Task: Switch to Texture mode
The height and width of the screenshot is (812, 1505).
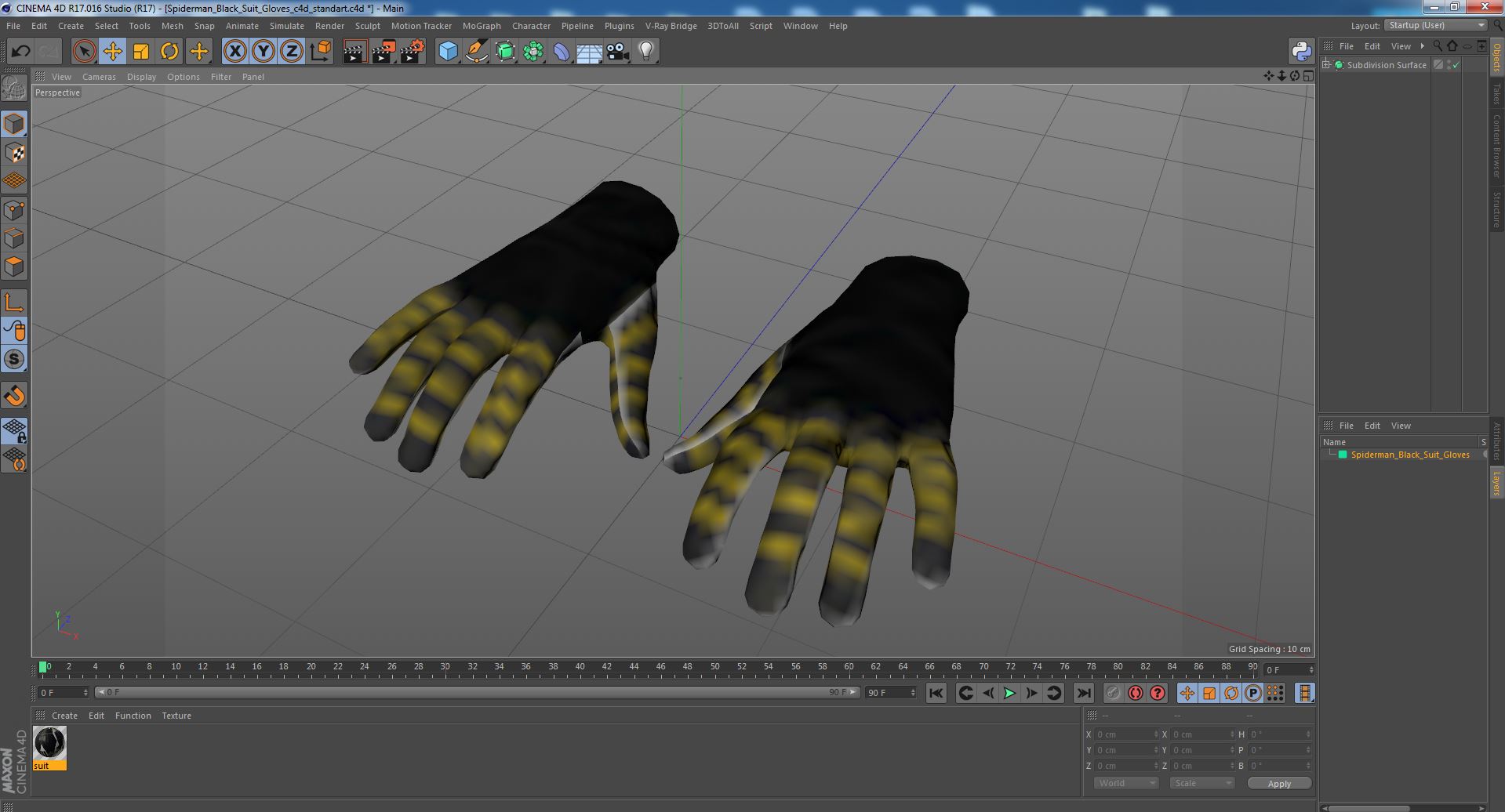Action: pyautogui.click(x=14, y=153)
